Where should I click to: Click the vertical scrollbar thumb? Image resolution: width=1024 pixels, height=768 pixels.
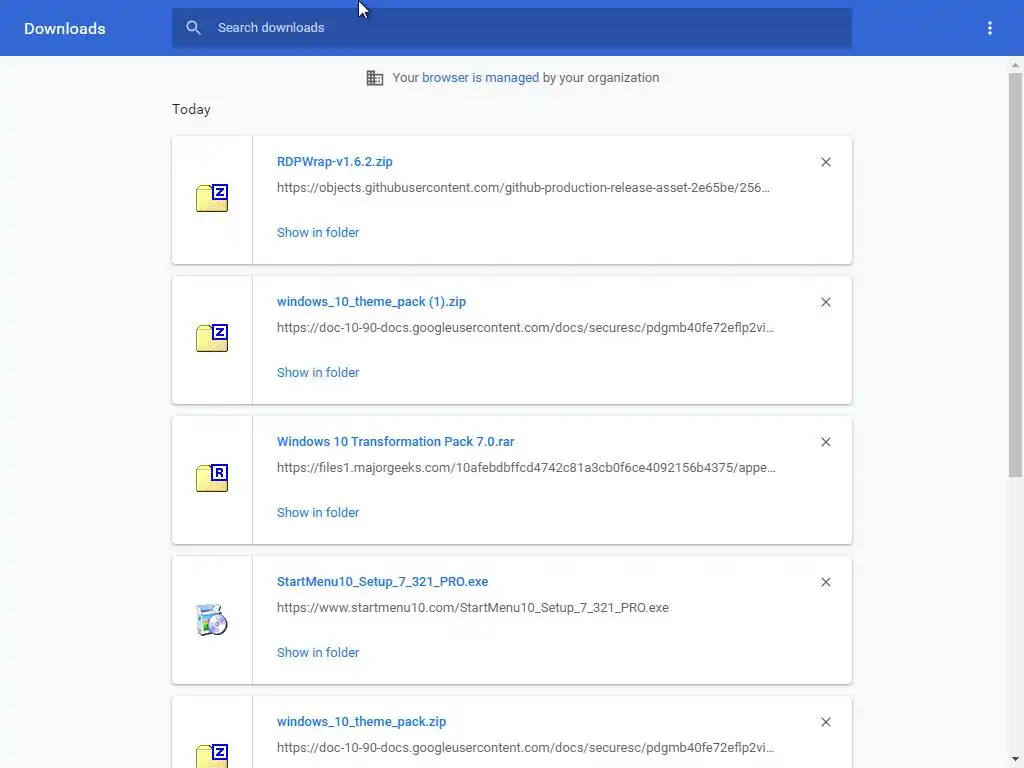click(1015, 274)
